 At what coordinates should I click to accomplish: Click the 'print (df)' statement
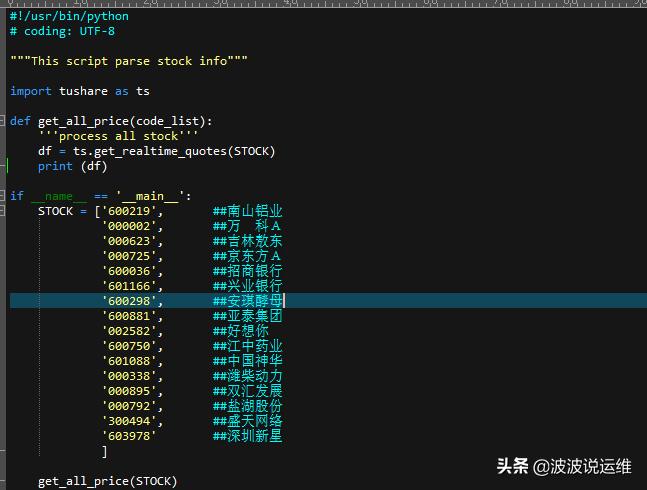click(72, 166)
